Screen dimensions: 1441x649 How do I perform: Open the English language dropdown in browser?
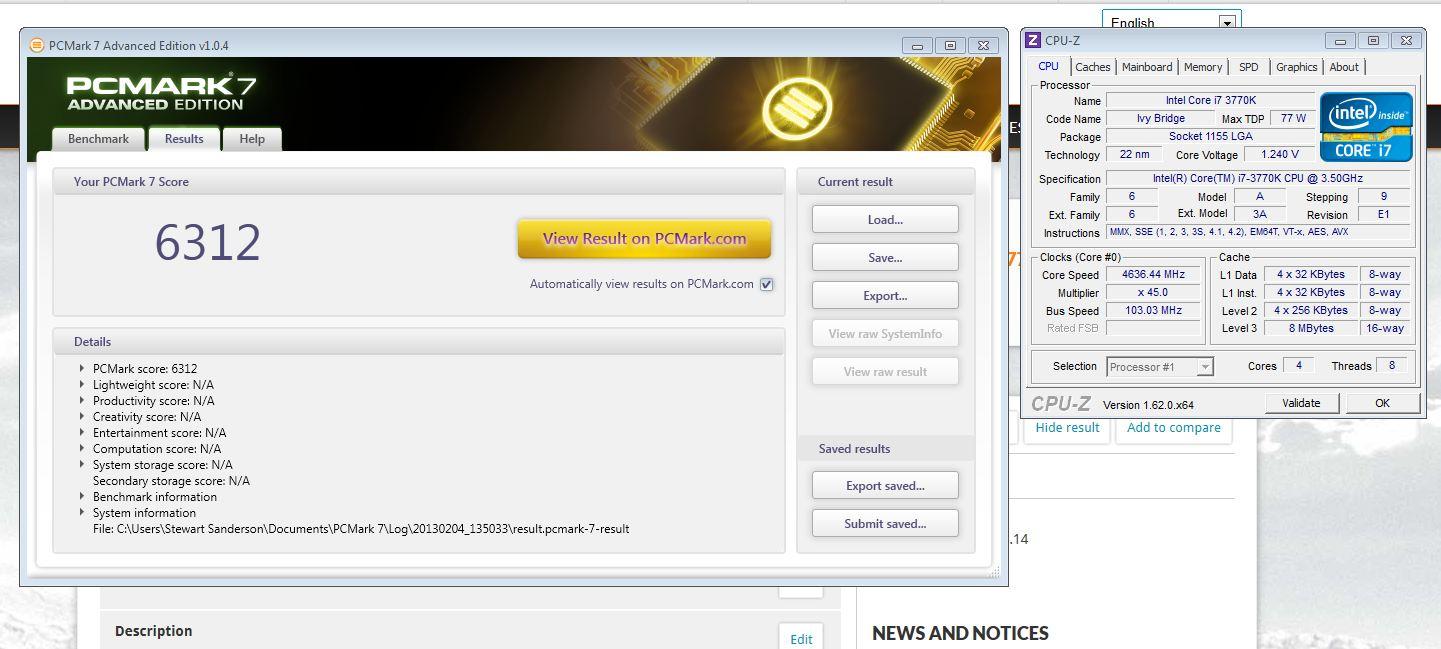pyautogui.click(x=1172, y=22)
